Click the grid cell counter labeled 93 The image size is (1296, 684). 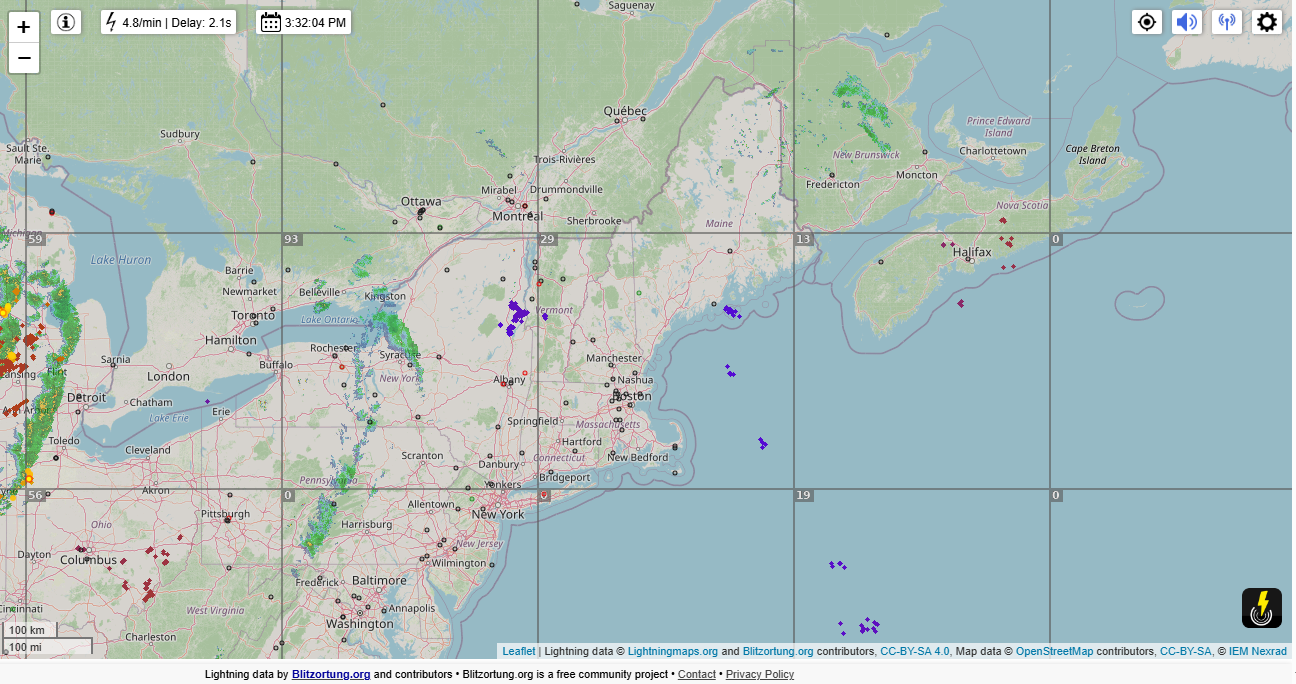(292, 239)
